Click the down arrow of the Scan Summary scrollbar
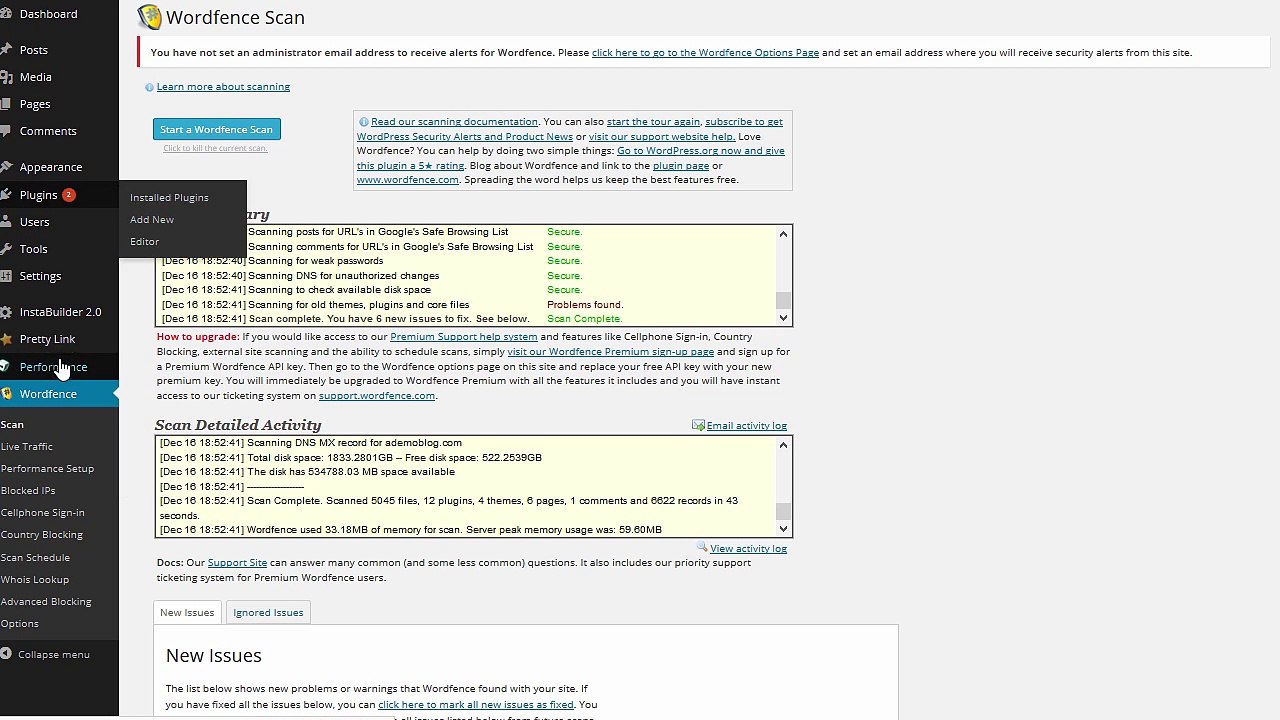1280x720 pixels. click(x=783, y=318)
